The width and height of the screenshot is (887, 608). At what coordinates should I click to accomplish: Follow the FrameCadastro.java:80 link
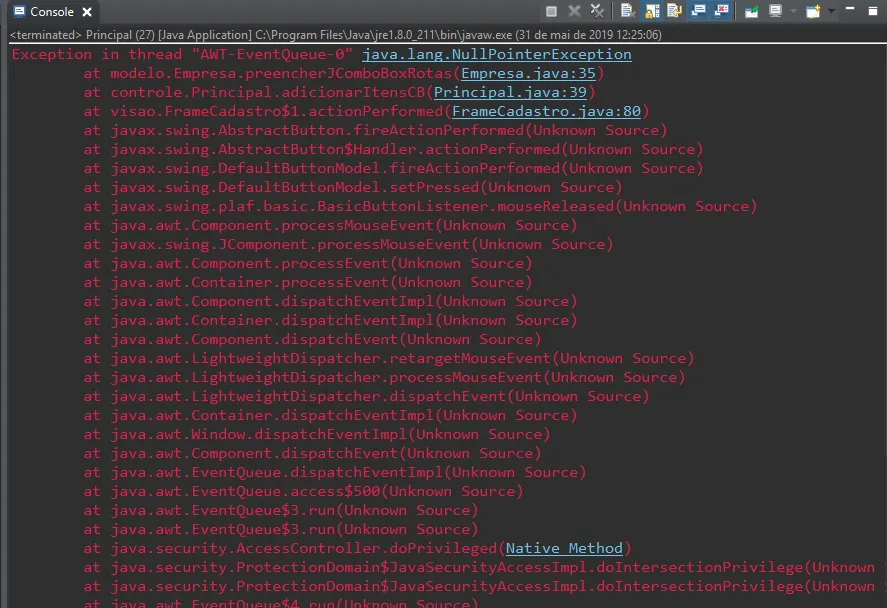pos(546,111)
